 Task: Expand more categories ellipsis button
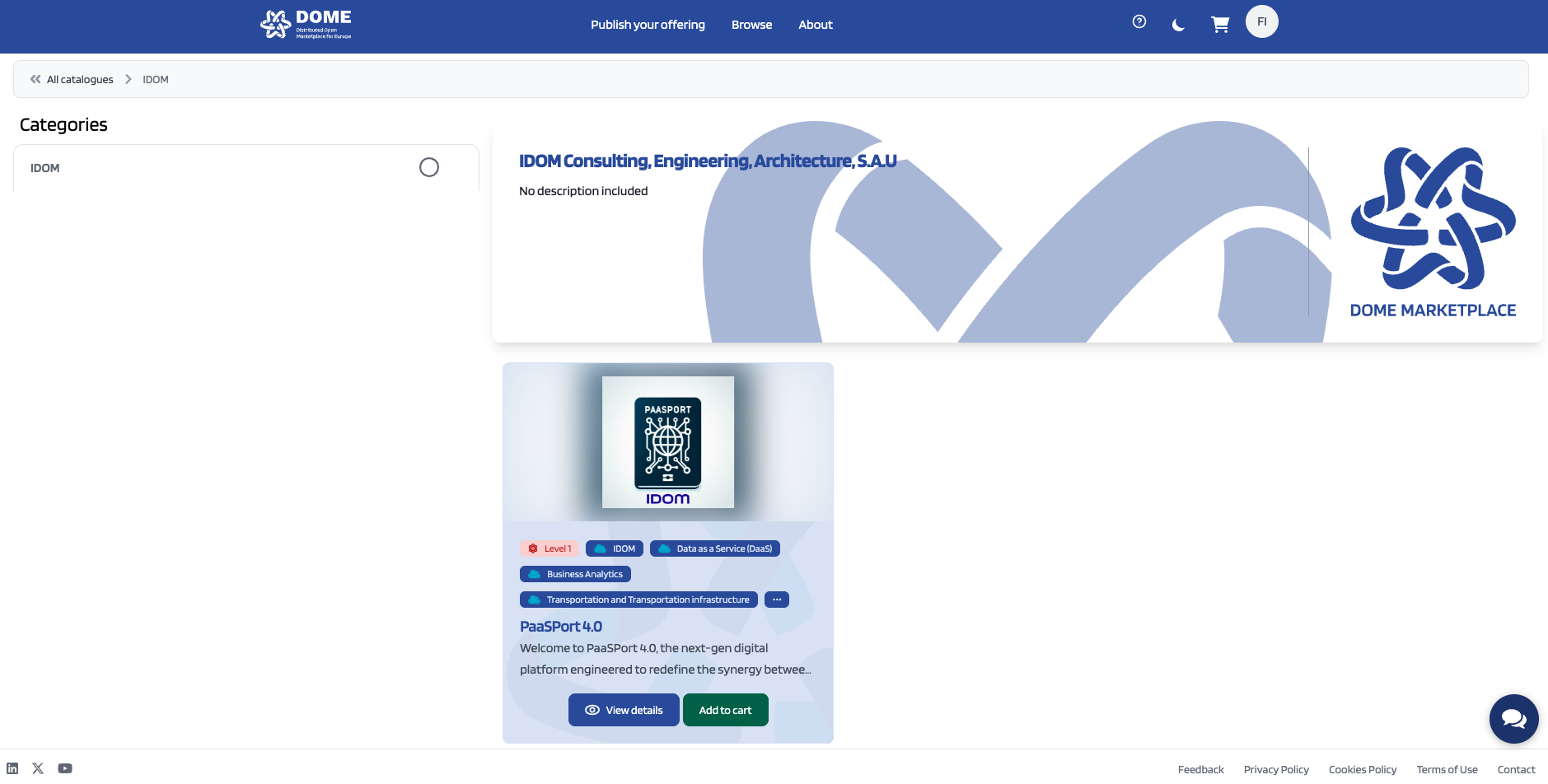777,600
